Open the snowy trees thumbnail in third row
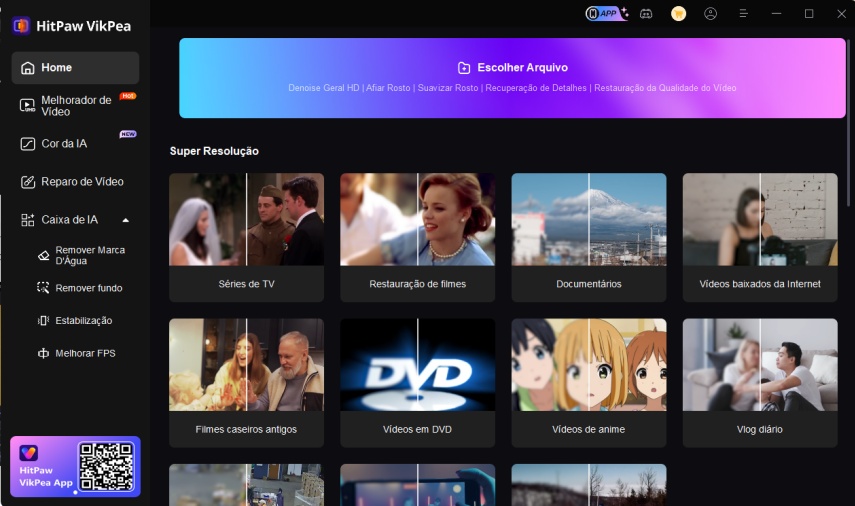This screenshot has height=506, width=855. point(589,485)
